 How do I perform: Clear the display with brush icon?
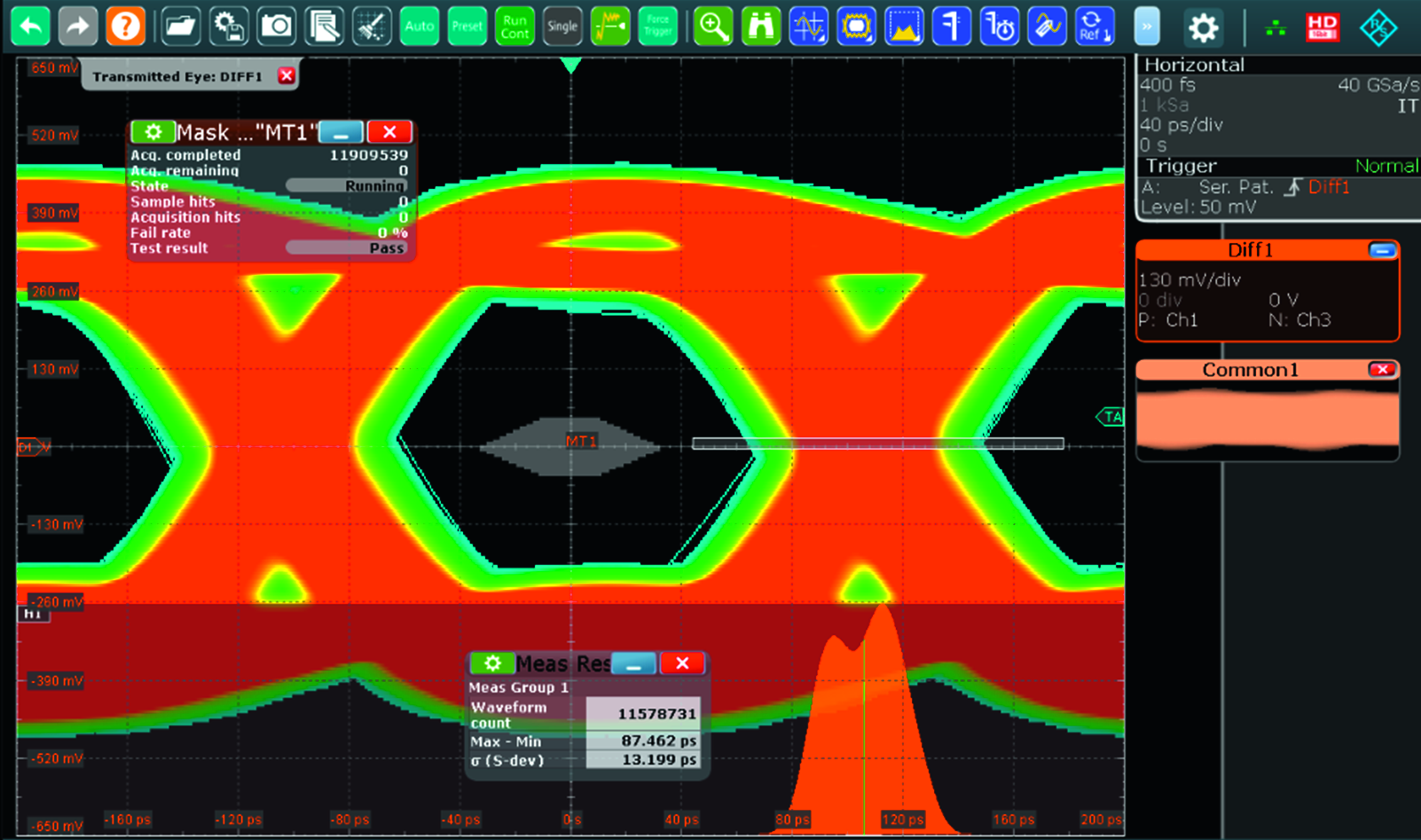[x=372, y=27]
